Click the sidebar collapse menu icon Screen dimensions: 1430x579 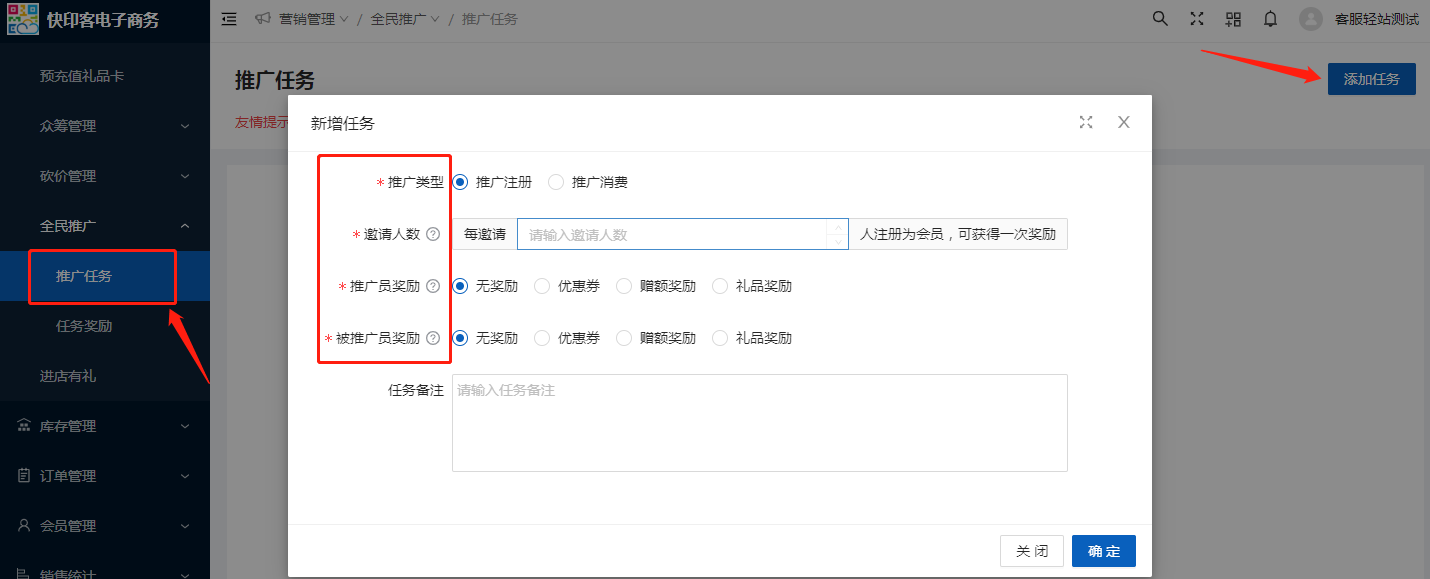coord(229,19)
